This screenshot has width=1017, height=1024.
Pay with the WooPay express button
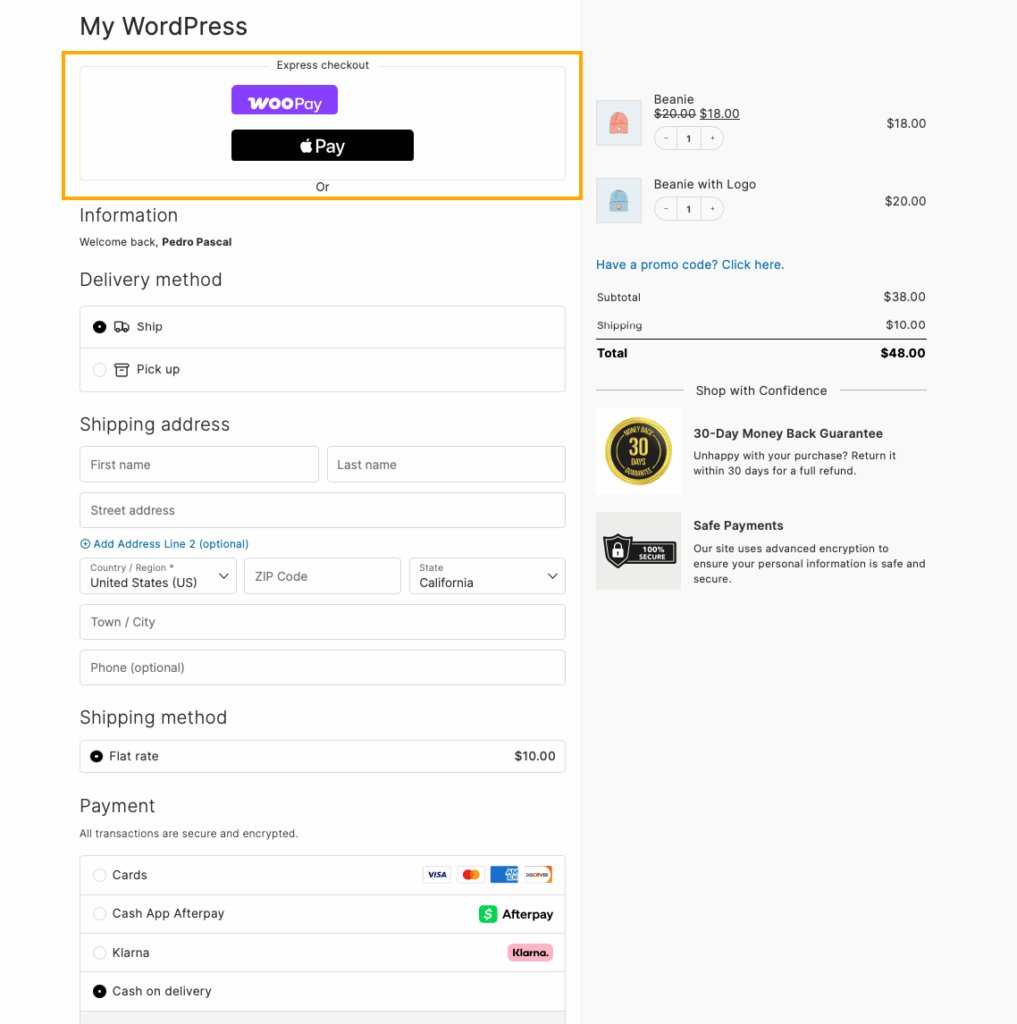click(284, 100)
